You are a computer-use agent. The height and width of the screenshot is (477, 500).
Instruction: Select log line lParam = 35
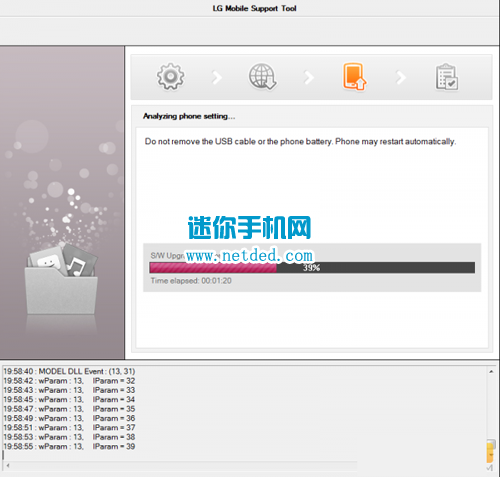tap(69, 409)
